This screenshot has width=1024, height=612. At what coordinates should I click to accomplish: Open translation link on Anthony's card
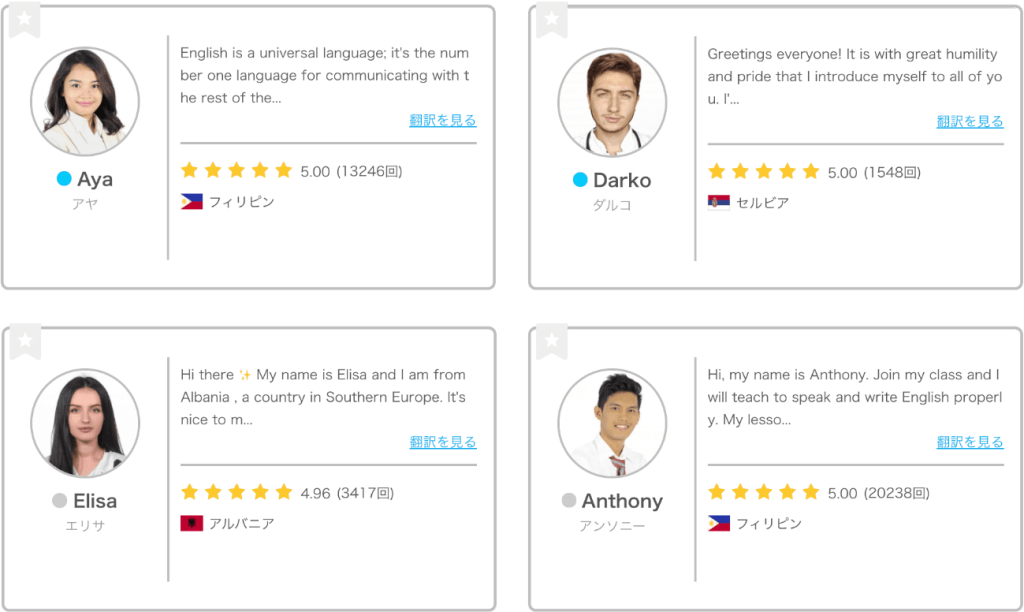coord(969,441)
